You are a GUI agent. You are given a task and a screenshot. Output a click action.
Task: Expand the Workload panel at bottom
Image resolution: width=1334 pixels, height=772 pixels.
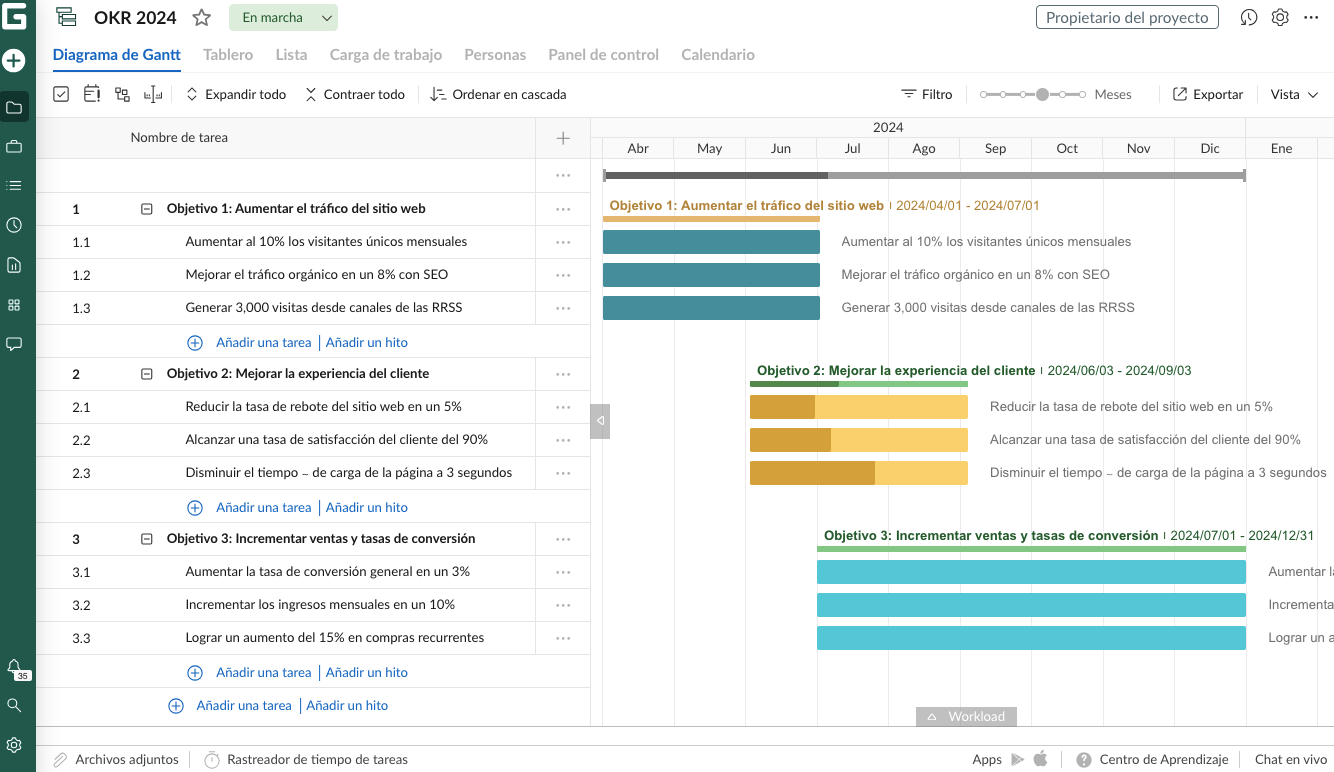click(966, 716)
